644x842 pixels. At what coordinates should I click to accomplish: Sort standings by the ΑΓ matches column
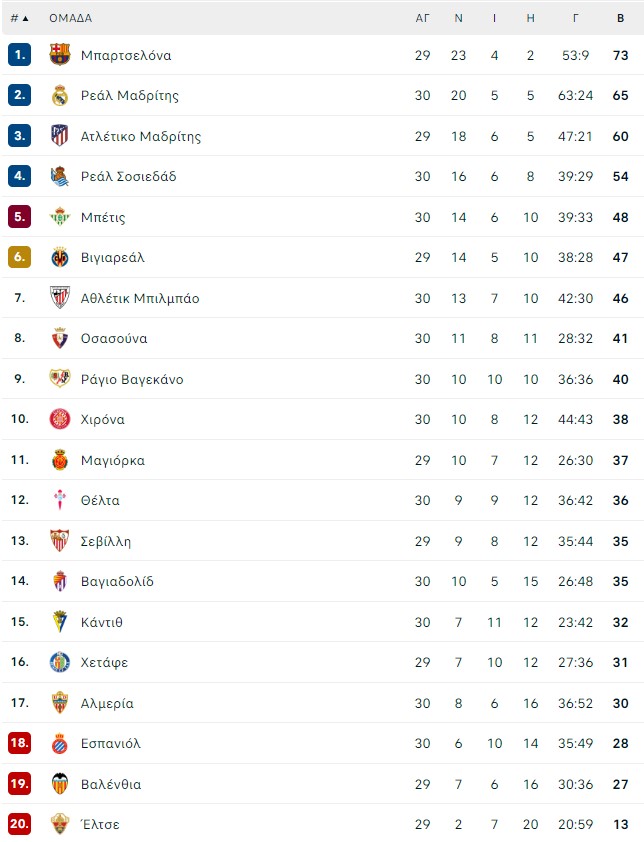tap(423, 18)
